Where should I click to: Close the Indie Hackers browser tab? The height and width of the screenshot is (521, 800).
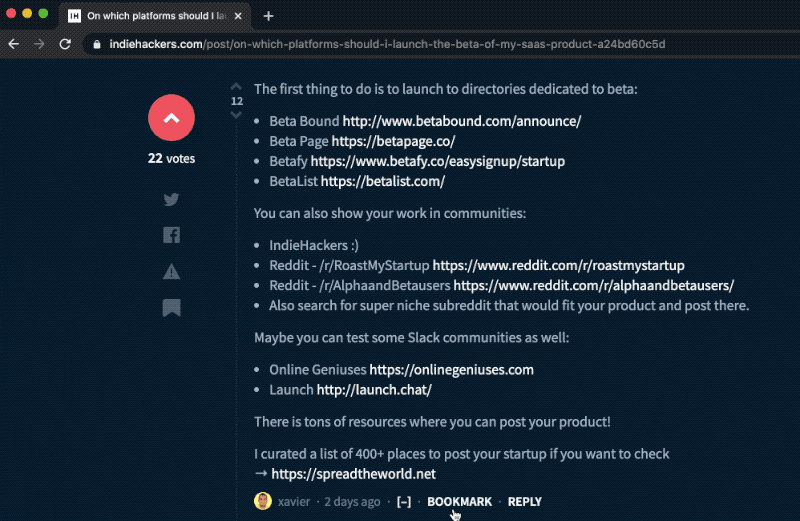click(x=238, y=16)
